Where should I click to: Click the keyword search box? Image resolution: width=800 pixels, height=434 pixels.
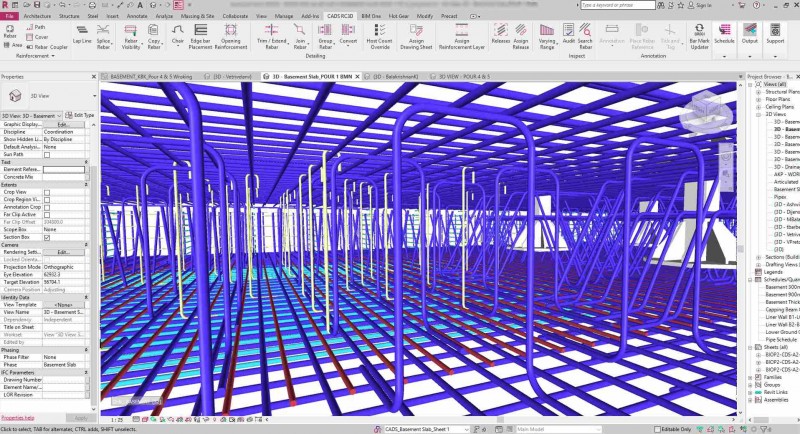pyautogui.click(x=618, y=5)
